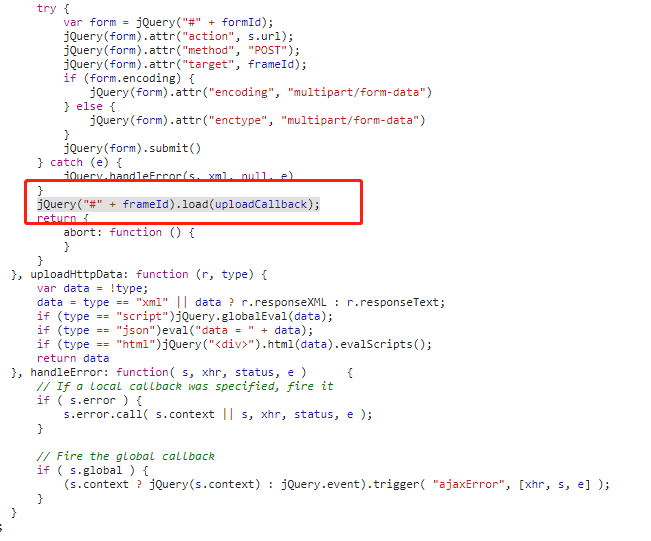Click the word "try" at the top
This screenshot has width=651, height=541.
pyautogui.click(x=46, y=8)
